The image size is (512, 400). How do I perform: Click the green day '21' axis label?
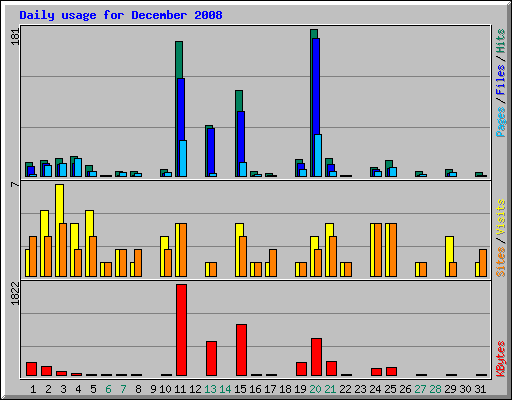pos(330,389)
